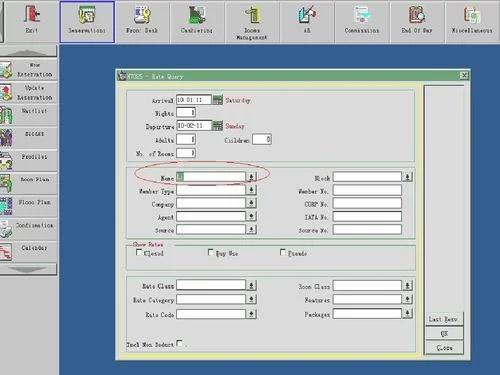Screen dimensions: 500x375
Task: Focus the Children count field
Action: click(262, 139)
